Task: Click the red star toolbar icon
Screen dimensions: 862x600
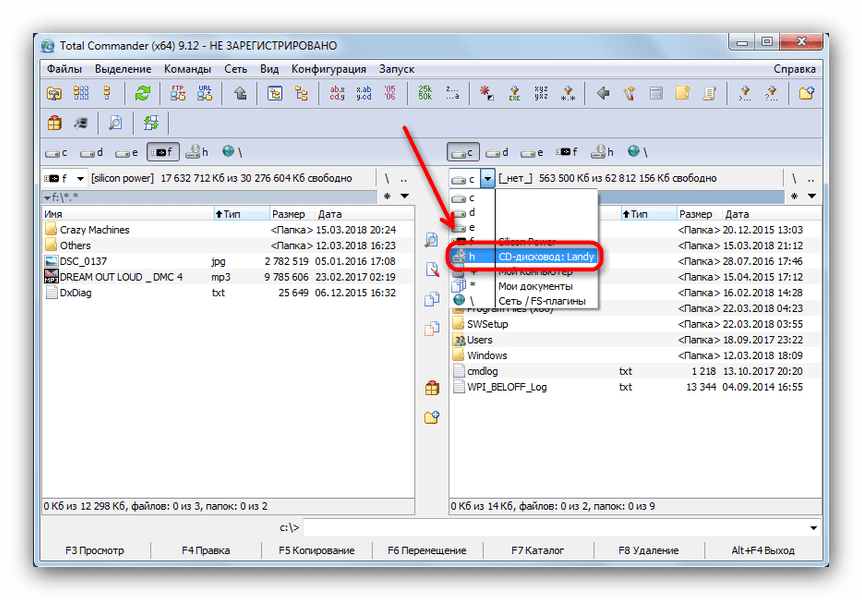Action: tap(487, 93)
